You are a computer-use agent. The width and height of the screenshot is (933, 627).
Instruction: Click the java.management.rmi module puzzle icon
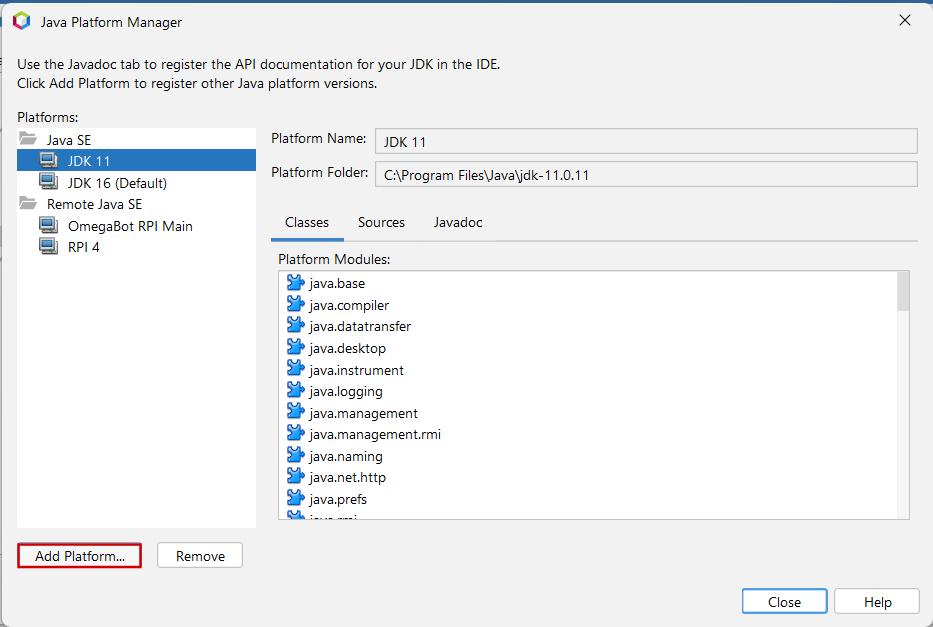(296, 433)
